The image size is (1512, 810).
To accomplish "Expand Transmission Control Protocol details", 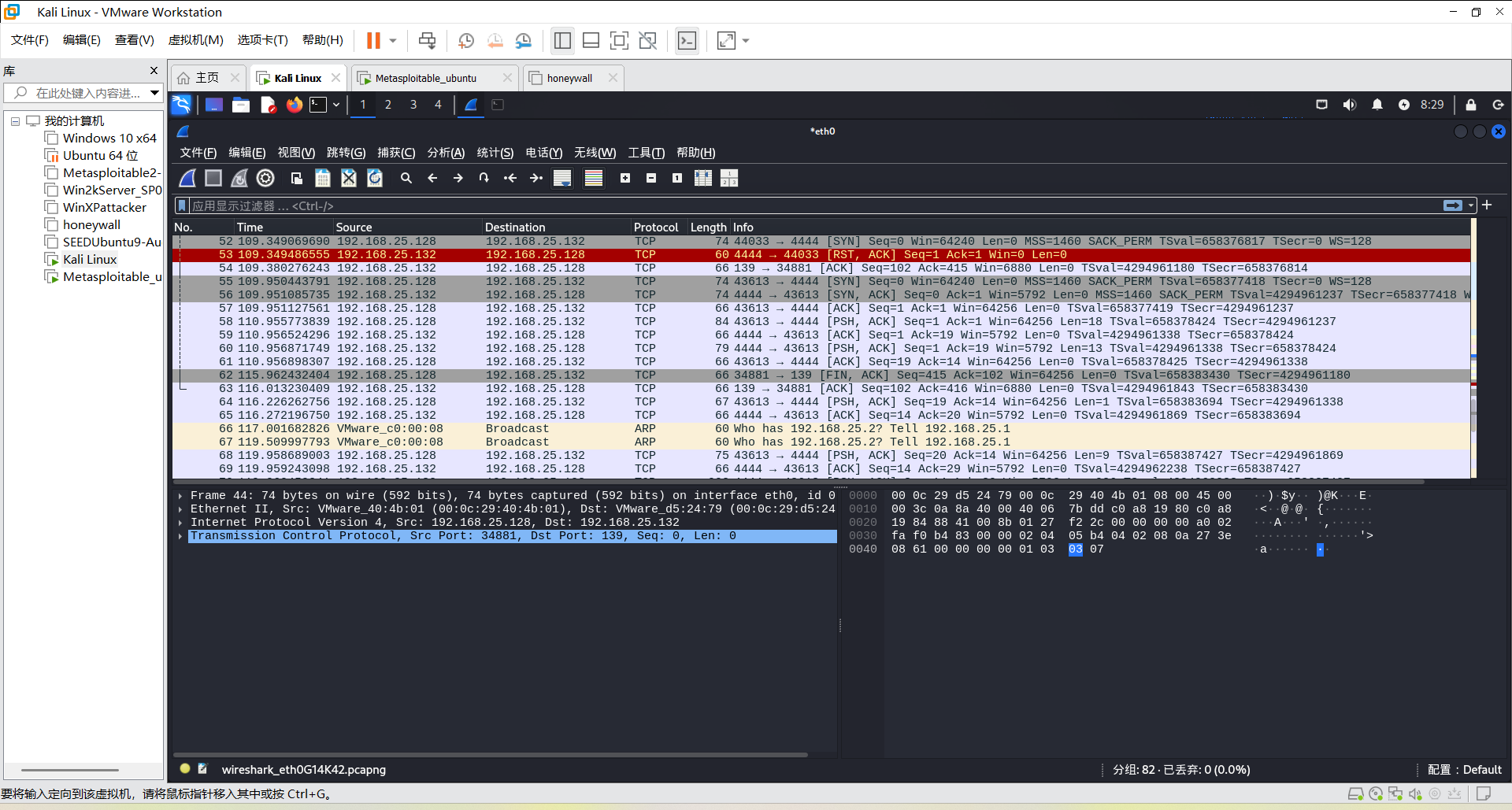I will click(x=180, y=536).
